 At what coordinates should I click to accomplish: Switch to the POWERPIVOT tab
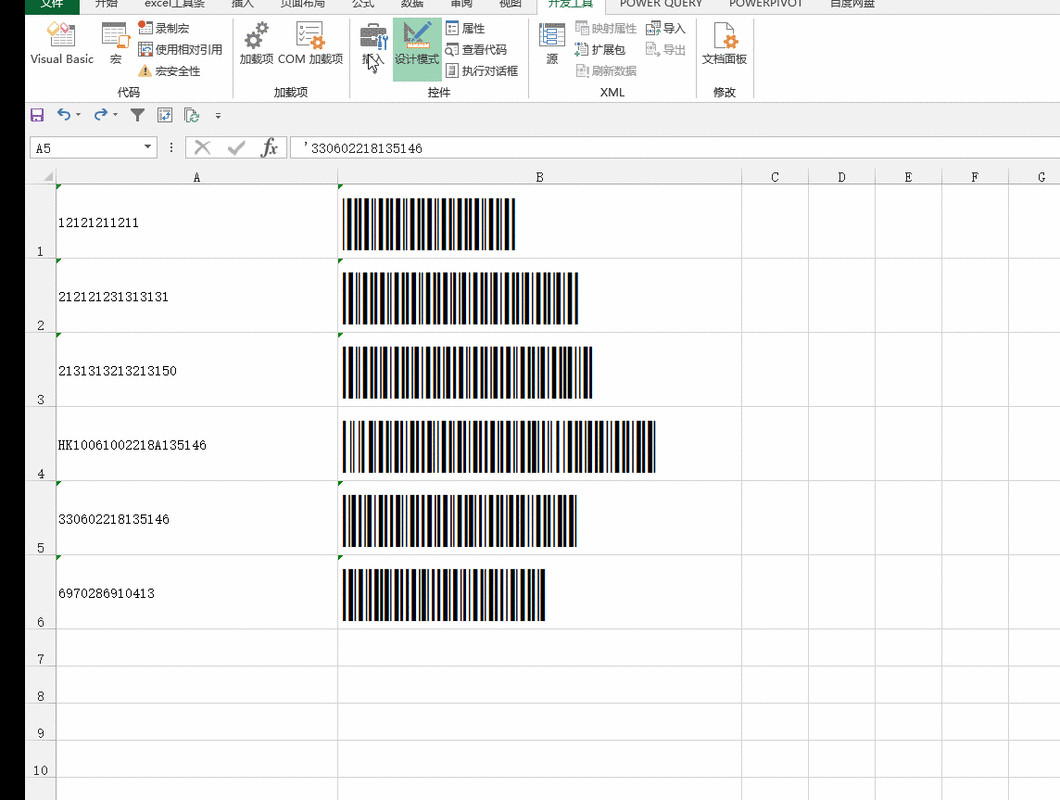tap(765, 4)
